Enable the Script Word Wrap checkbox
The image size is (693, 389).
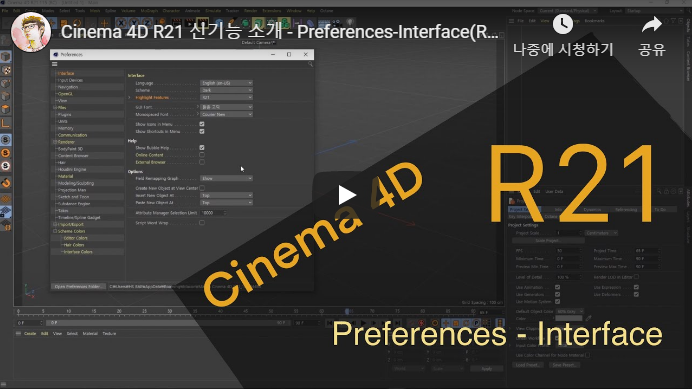[x=202, y=223]
